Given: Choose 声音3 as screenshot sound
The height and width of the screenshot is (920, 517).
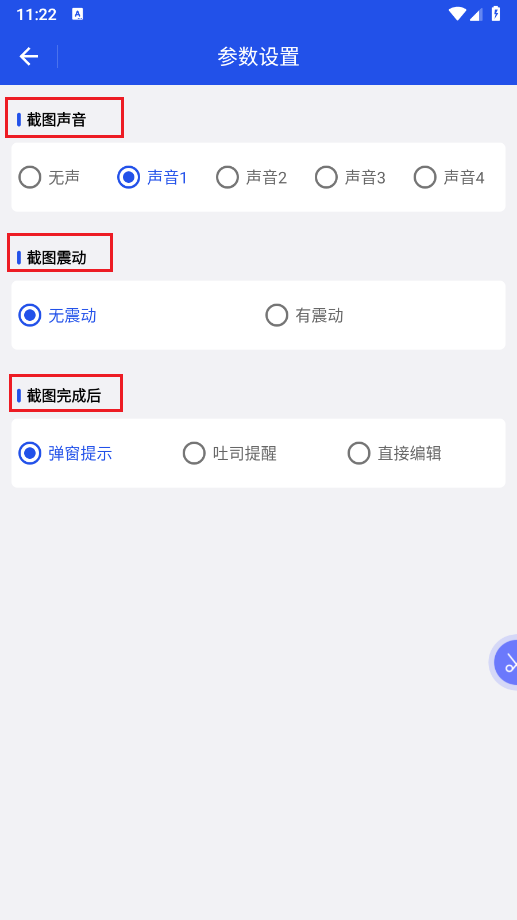Looking at the screenshot, I should pyautogui.click(x=350, y=177).
